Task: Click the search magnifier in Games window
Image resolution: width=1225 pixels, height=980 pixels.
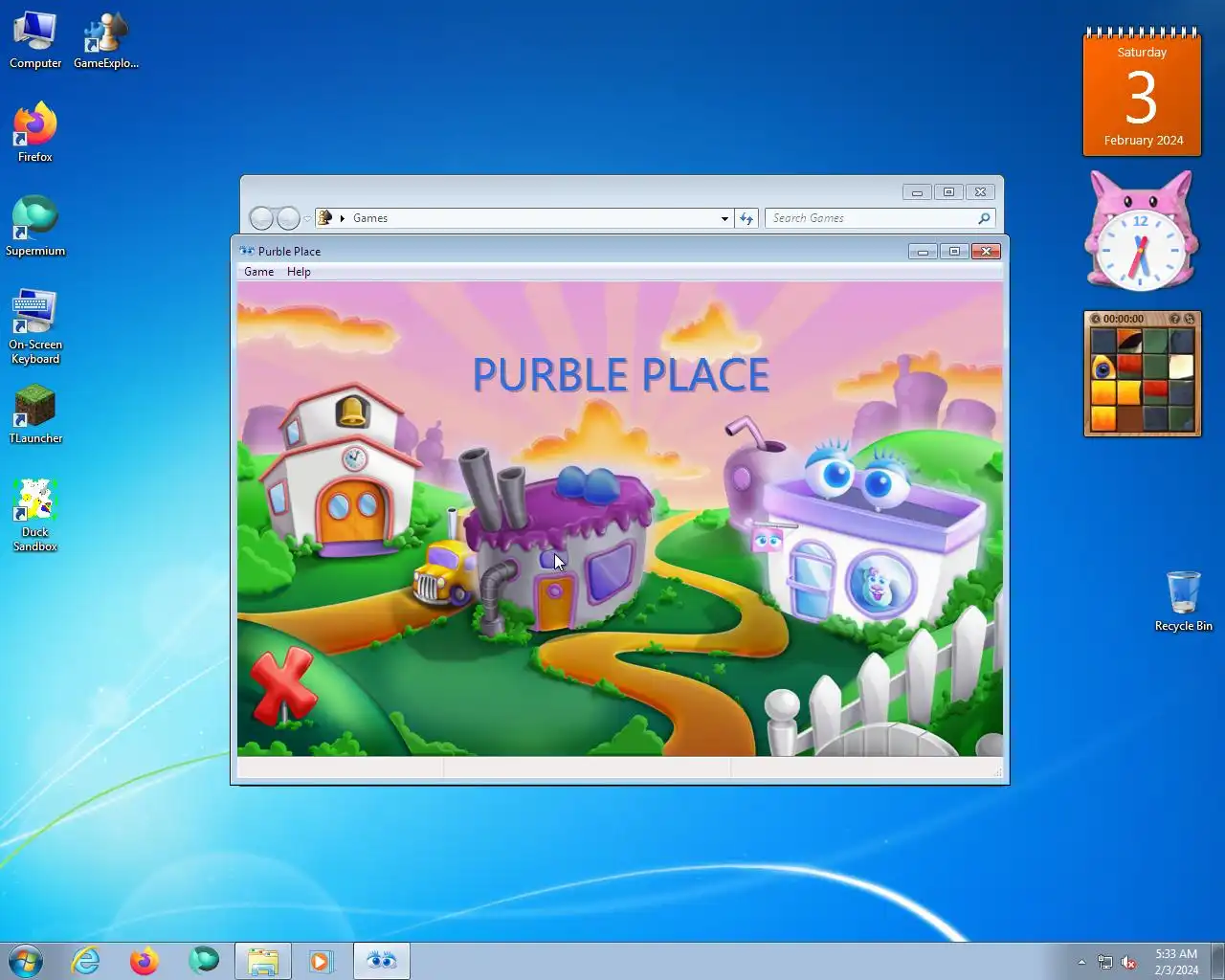Action: tap(984, 218)
